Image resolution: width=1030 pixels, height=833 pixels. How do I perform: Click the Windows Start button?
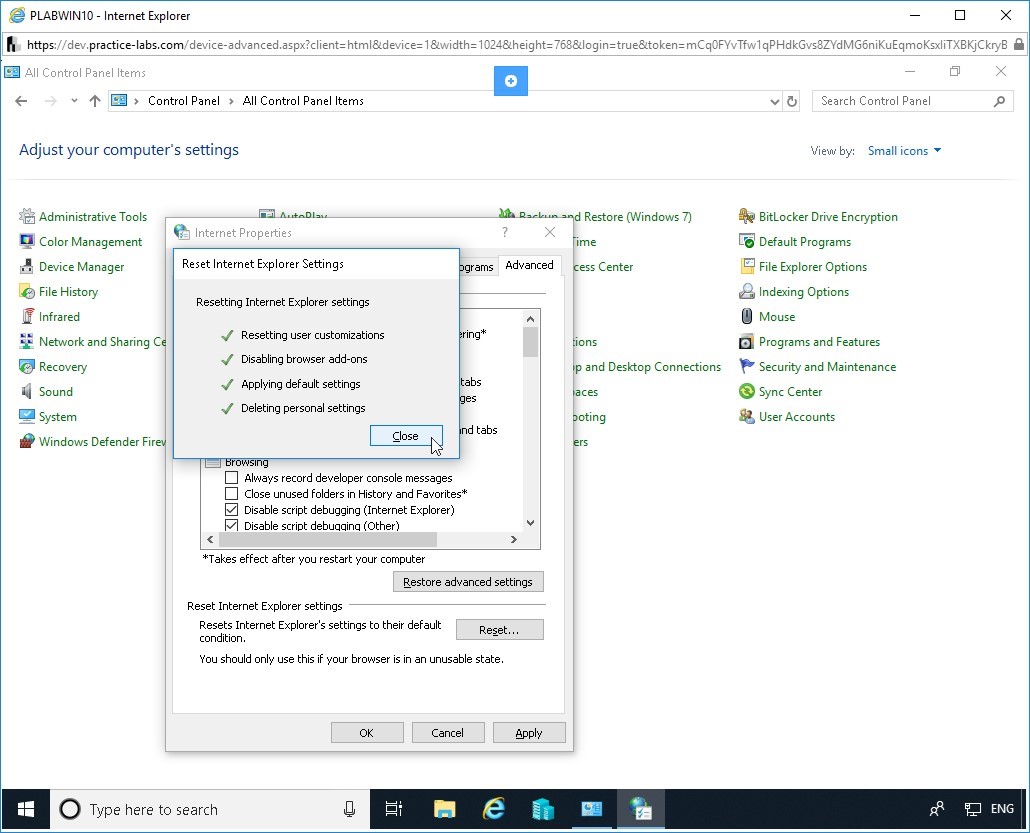(25, 809)
